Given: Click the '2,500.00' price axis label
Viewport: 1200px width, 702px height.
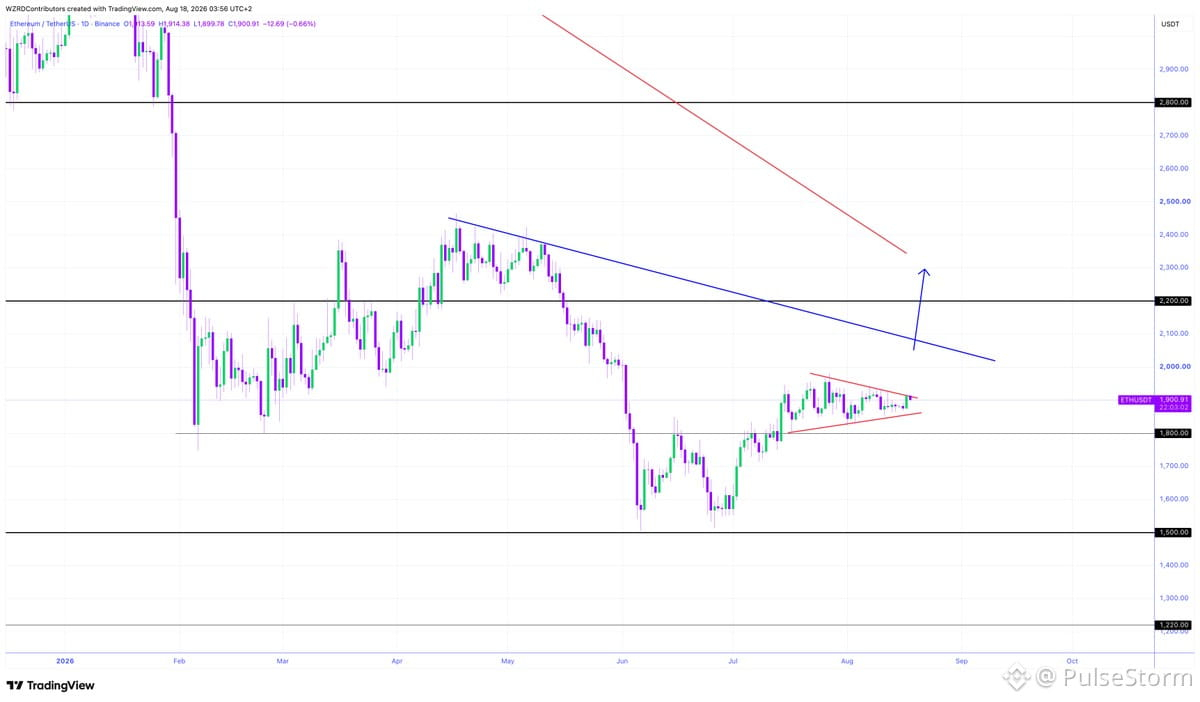Looking at the screenshot, I should coord(1173,201).
